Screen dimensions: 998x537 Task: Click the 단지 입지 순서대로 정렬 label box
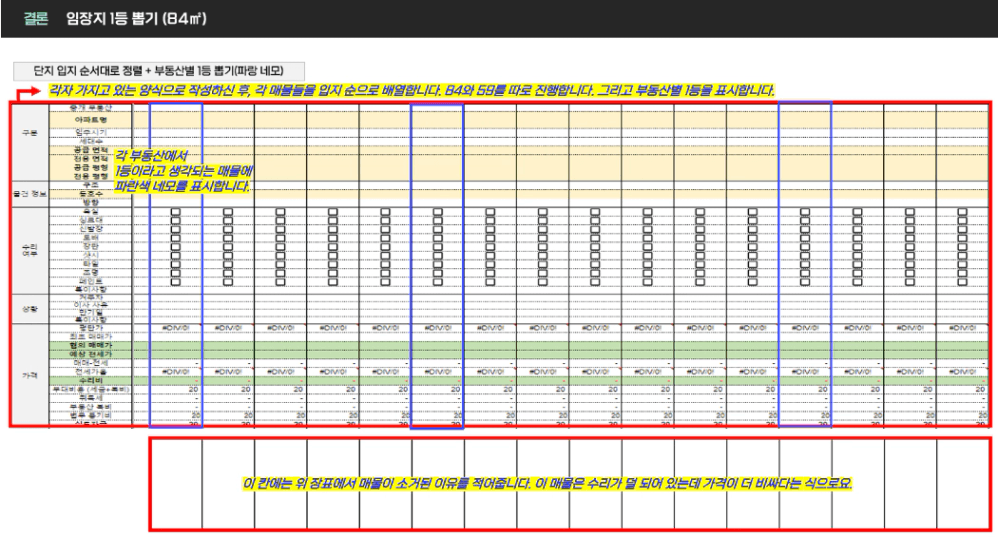(x=159, y=71)
